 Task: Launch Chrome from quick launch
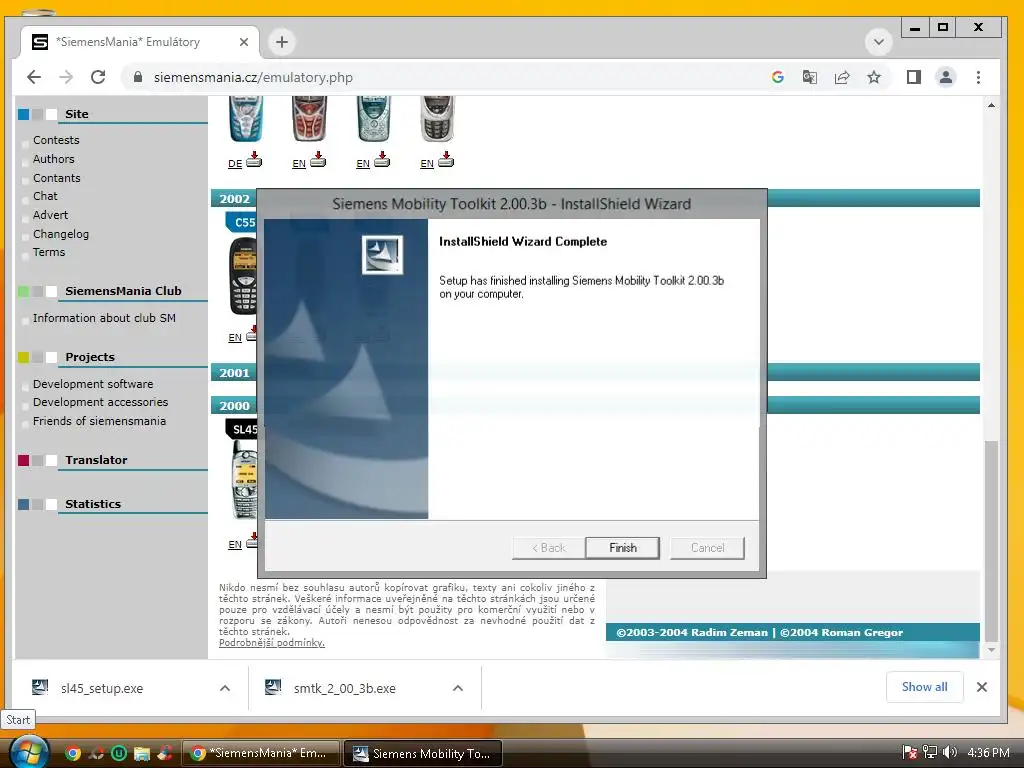tap(73, 753)
